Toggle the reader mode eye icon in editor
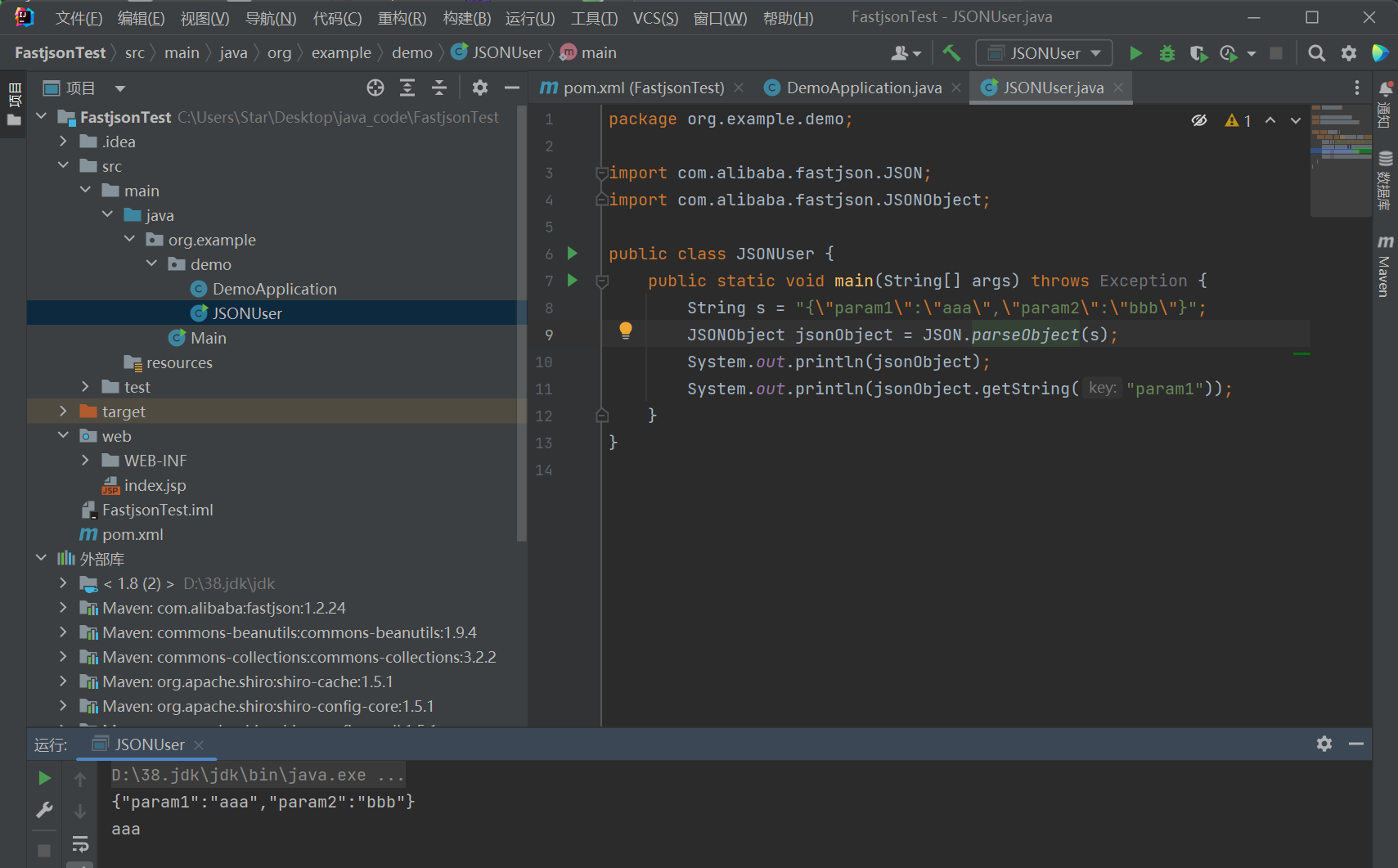The width and height of the screenshot is (1398, 868). 1199,120
